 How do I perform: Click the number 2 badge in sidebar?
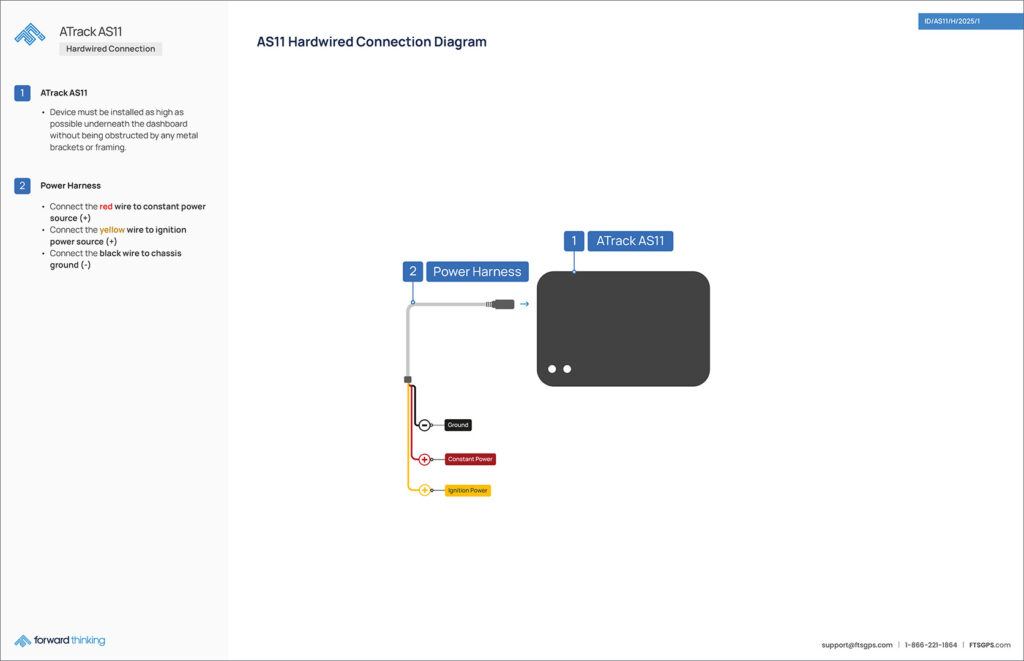[22, 186]
